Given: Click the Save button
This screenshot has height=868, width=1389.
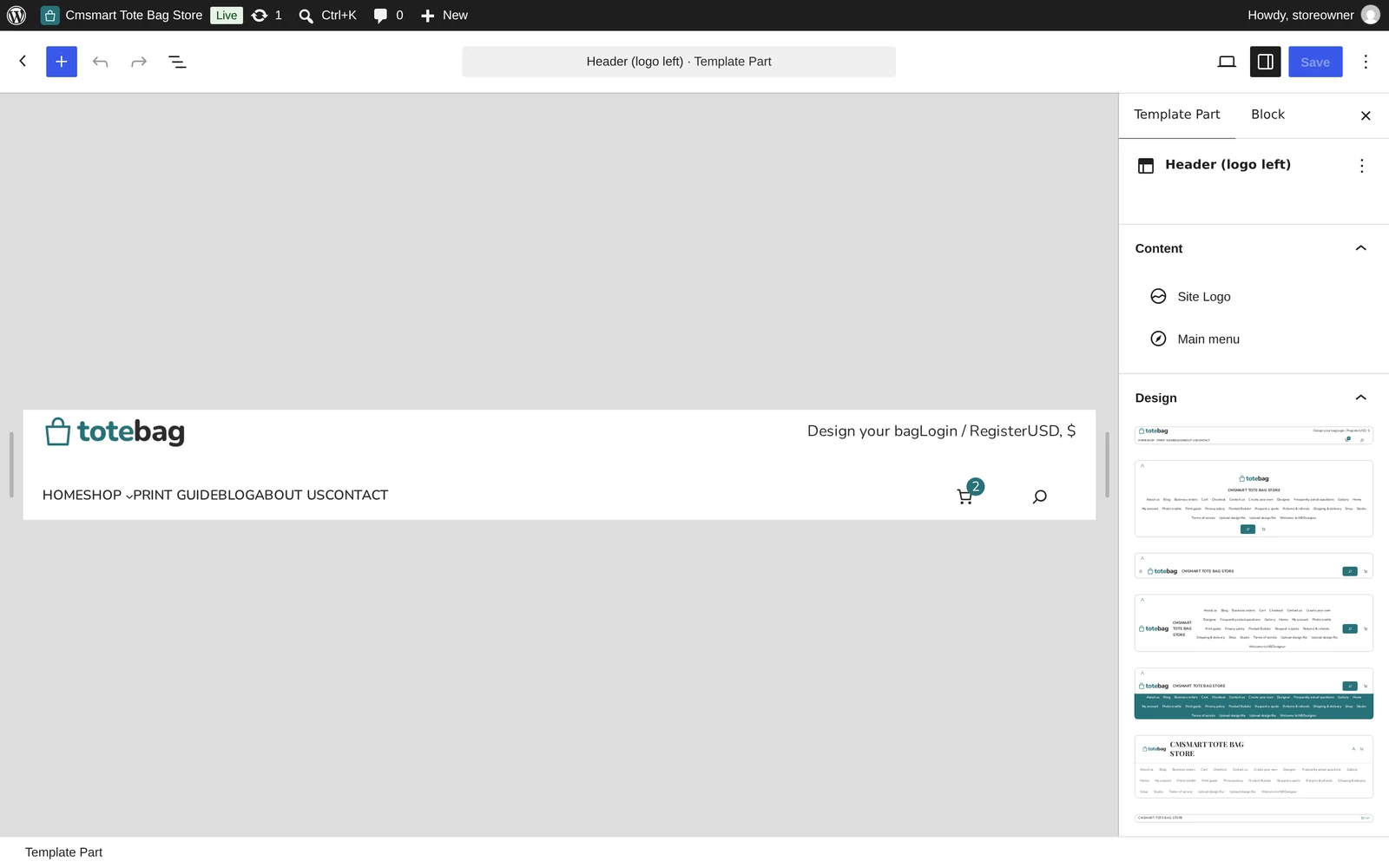Looking at the screenshot, I should (x=1315, y=62).
